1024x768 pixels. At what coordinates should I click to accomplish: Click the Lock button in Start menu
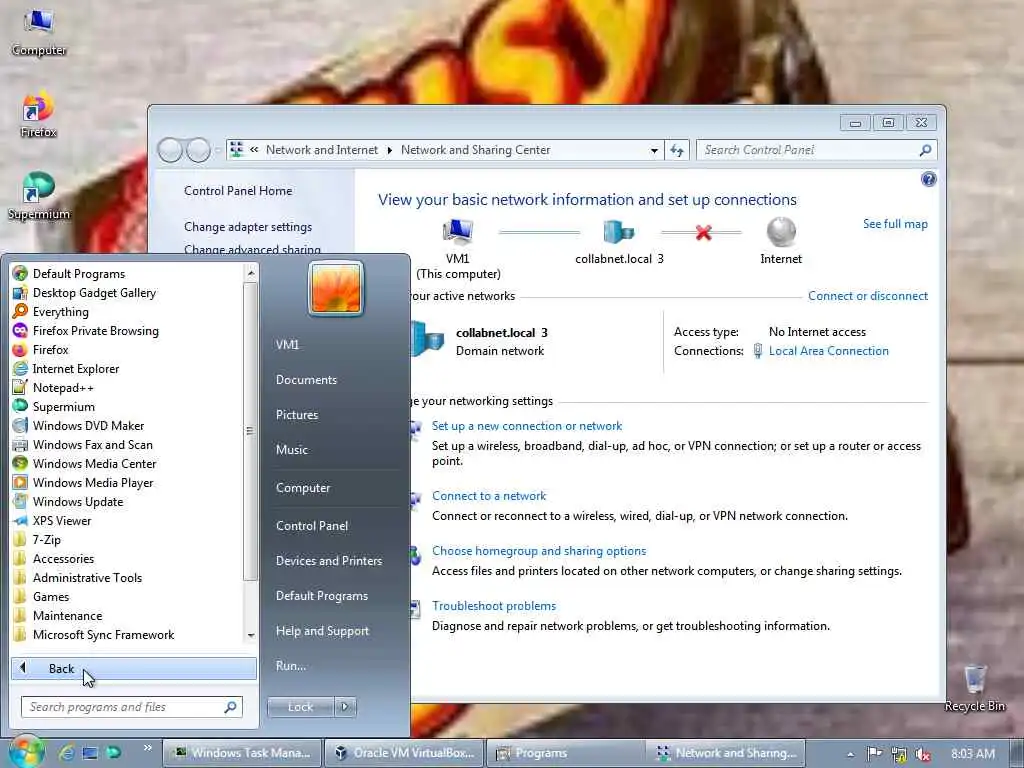[x=300, y=706]
